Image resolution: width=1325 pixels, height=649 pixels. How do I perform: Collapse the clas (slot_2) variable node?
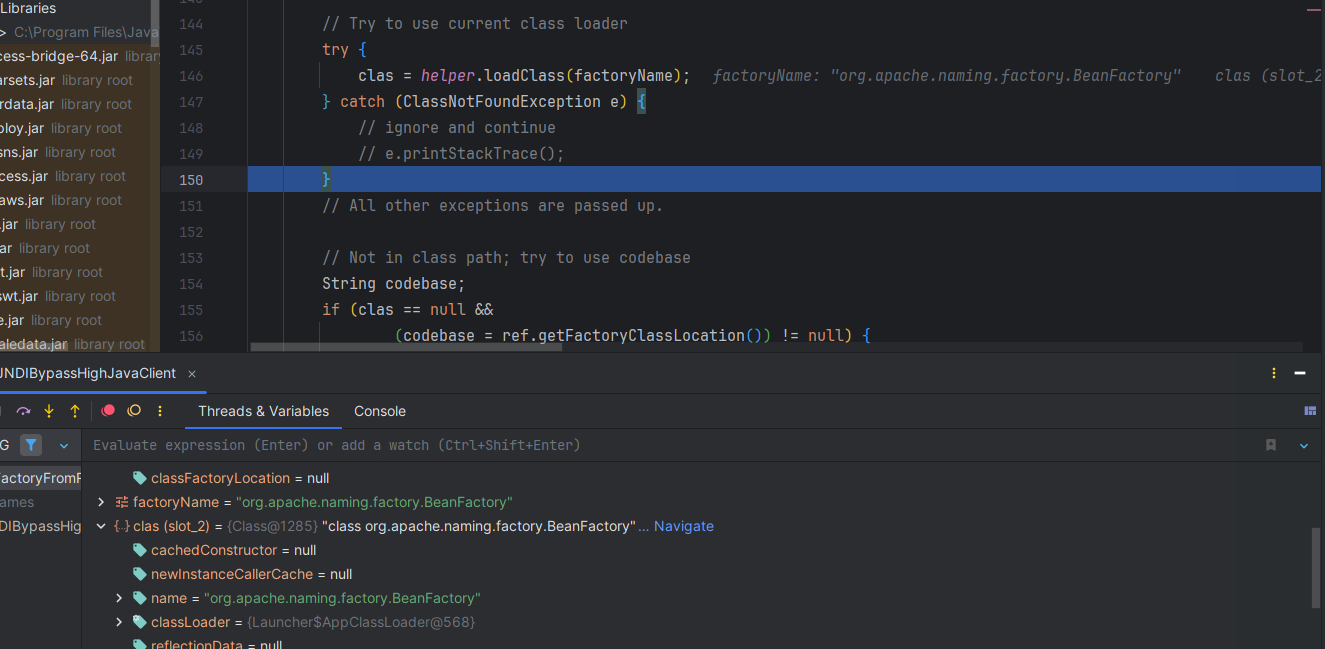101,526
